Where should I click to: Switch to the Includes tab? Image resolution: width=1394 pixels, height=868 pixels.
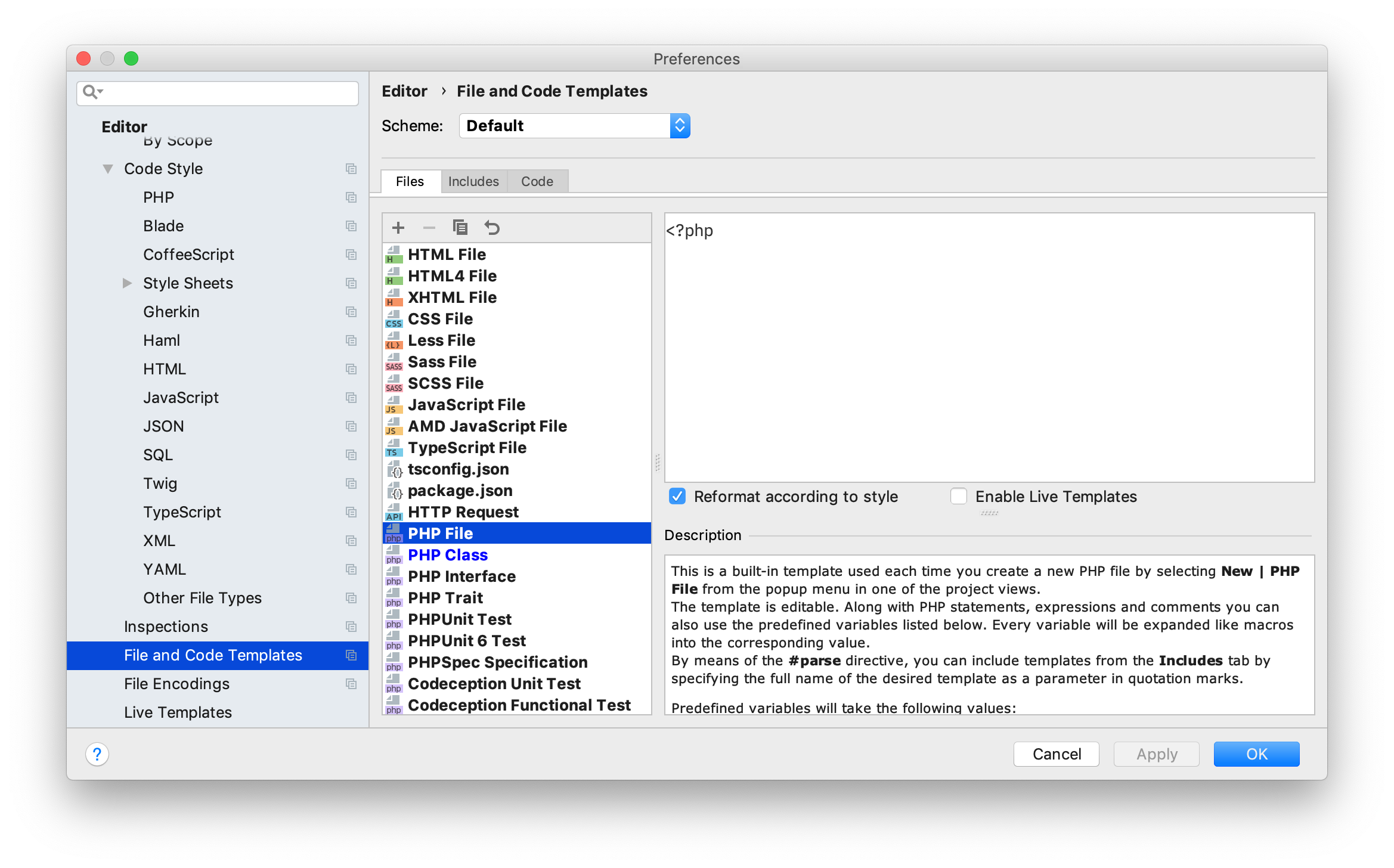coord(473,181)
